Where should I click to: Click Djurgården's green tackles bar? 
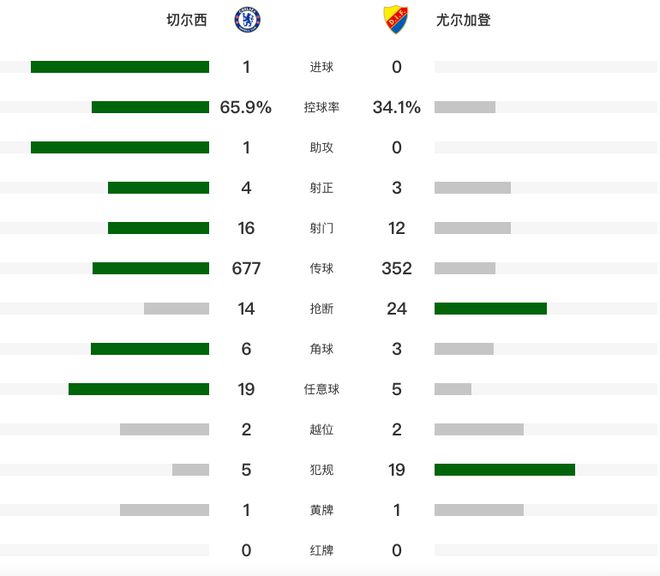(x=490, y=308)
